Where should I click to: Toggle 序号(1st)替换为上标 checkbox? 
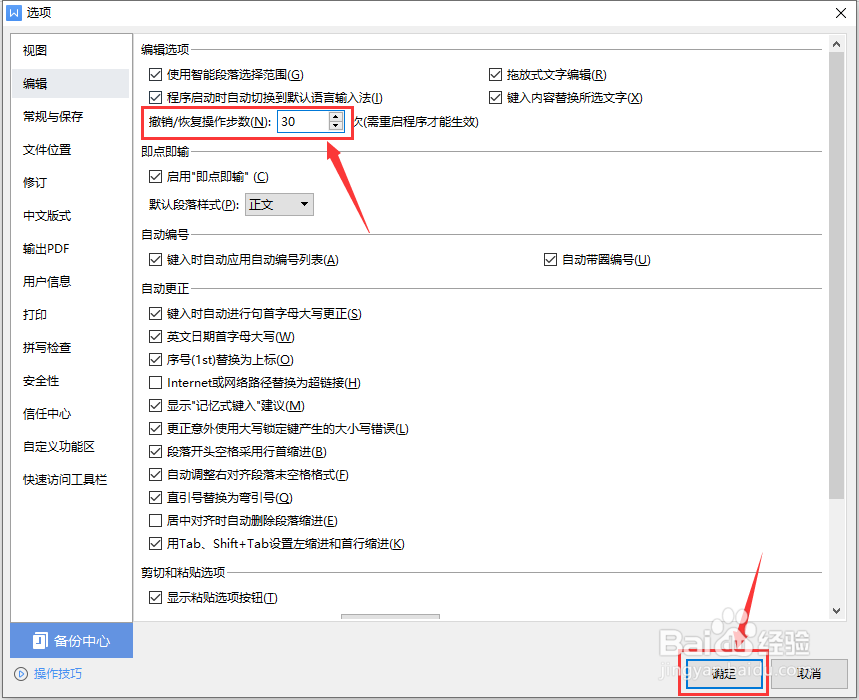click(156, 359)
